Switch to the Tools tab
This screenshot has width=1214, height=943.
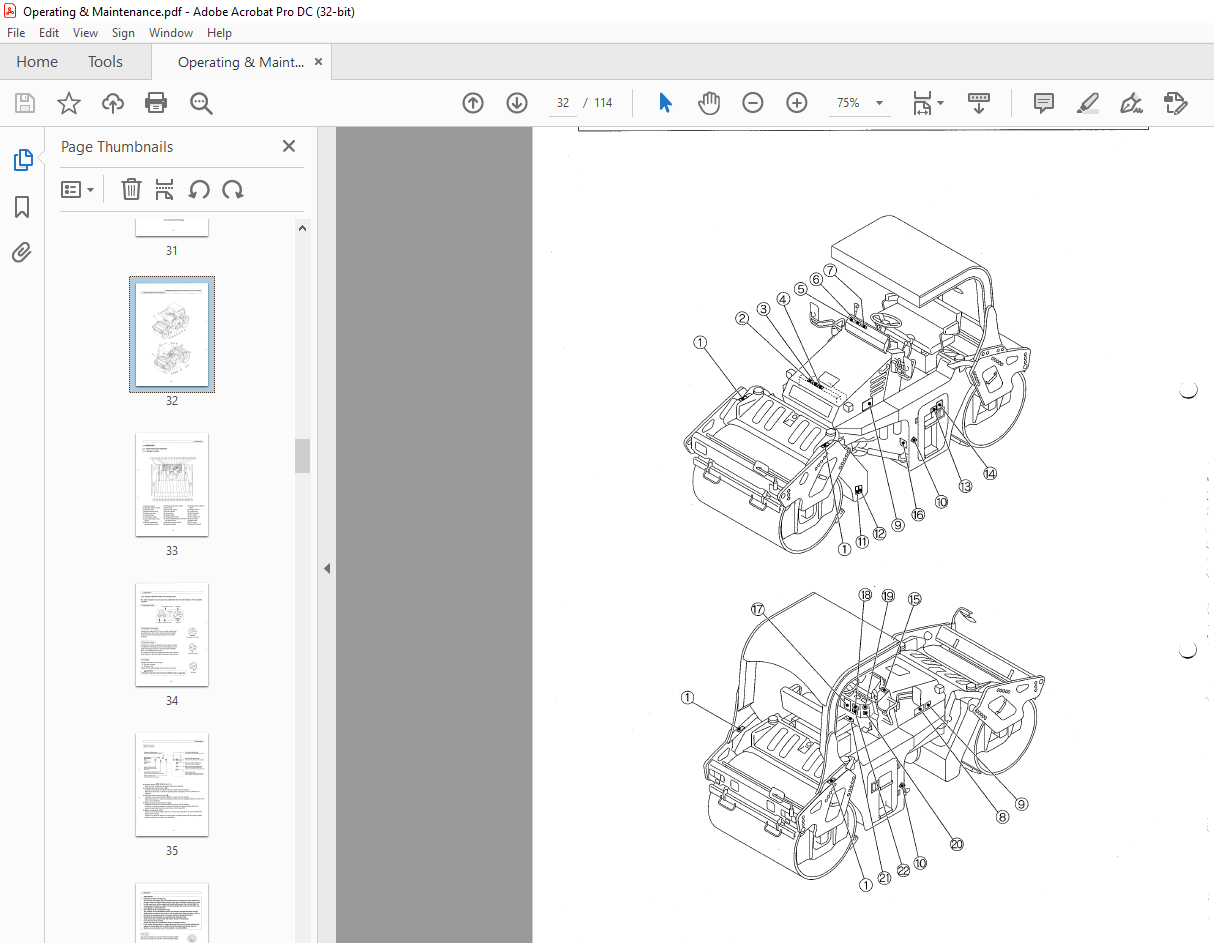click(105, 62)
